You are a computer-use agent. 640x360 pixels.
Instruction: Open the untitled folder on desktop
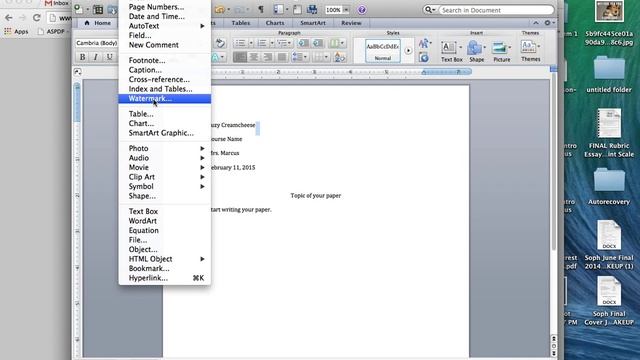point(609,74)
